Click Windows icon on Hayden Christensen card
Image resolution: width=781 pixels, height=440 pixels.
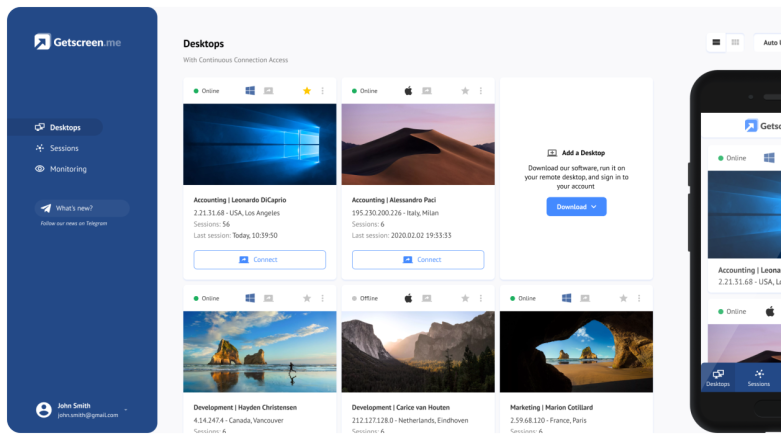tap(250, 298)
